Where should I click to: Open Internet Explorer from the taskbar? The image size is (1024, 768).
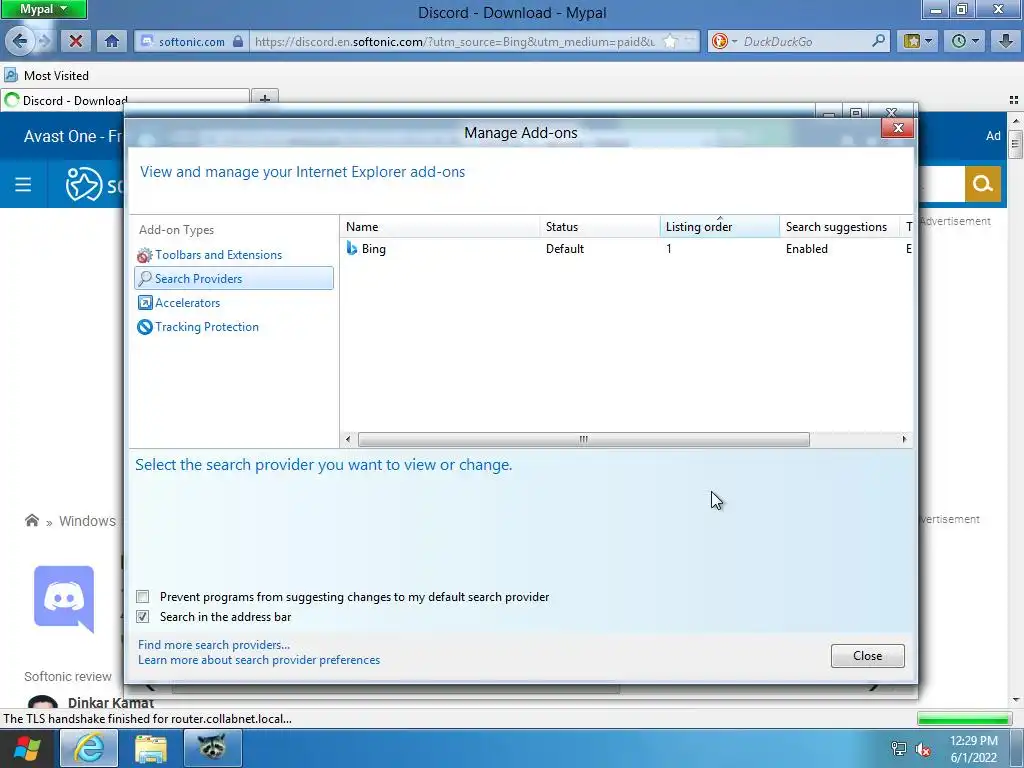(x=89, y=748)
